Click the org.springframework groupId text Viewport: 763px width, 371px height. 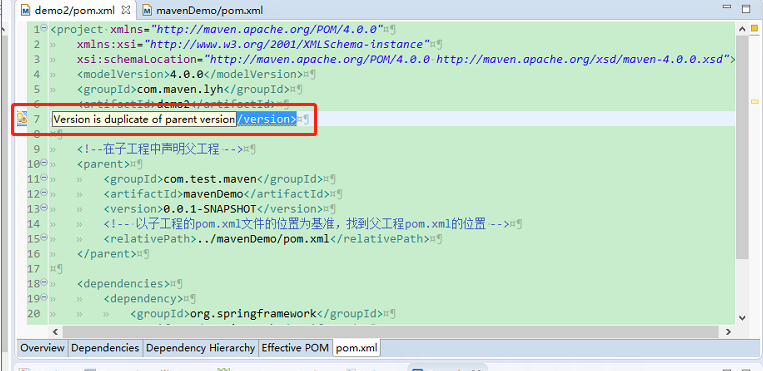coord(254,314)
